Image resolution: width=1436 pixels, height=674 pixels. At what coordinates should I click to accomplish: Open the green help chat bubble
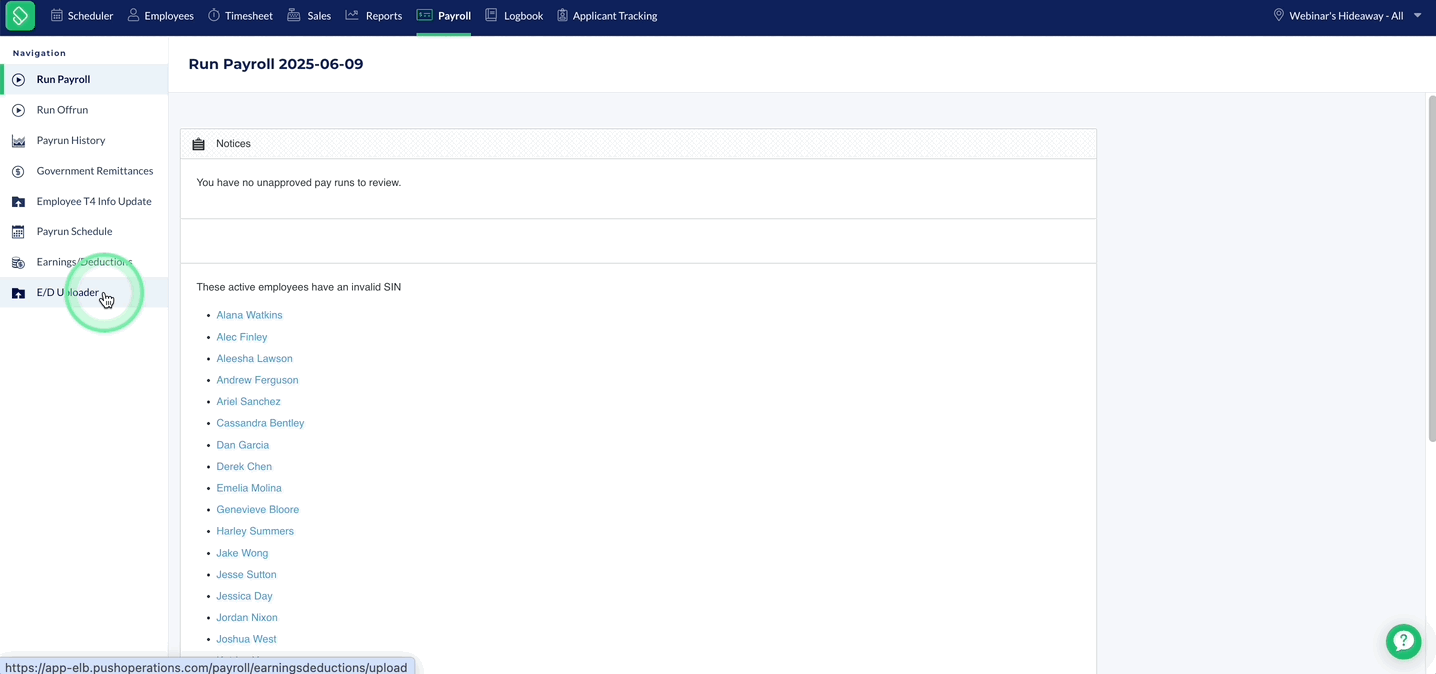tap(1403, 642)
